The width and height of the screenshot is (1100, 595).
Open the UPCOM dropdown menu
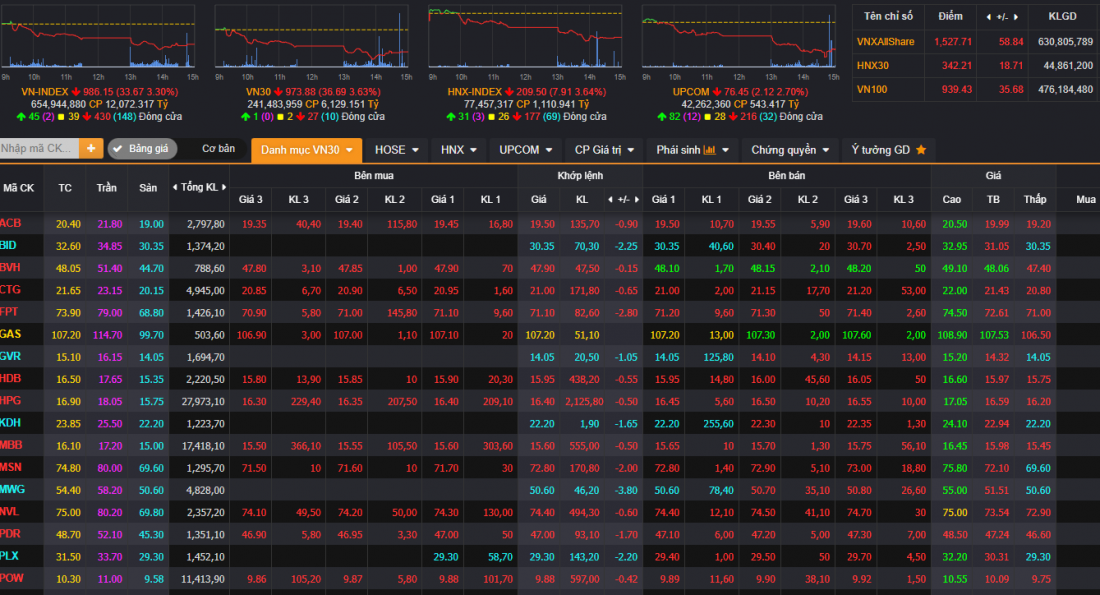click(x=525, y=150)
